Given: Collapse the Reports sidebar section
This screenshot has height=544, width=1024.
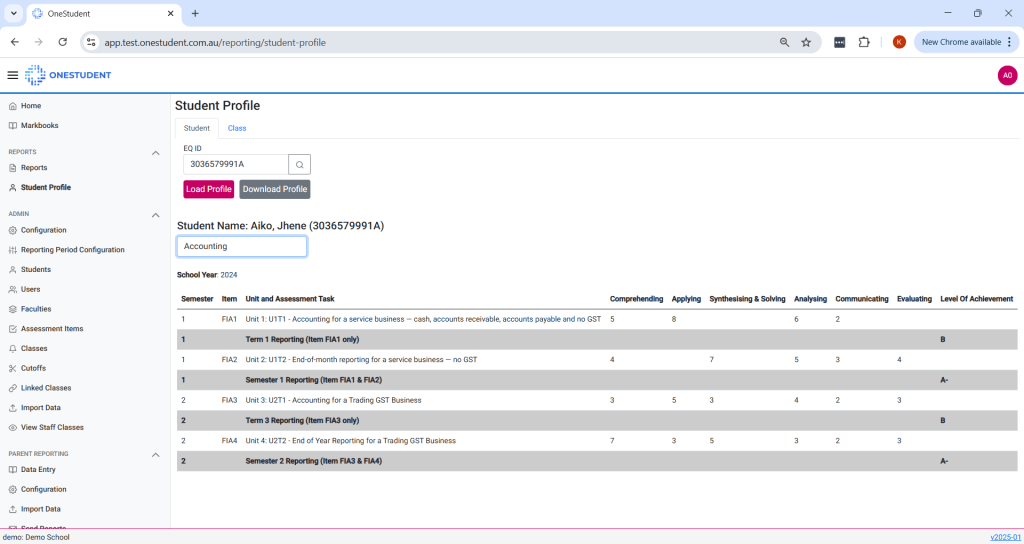Looking at the screenshot, I should 155,153.
